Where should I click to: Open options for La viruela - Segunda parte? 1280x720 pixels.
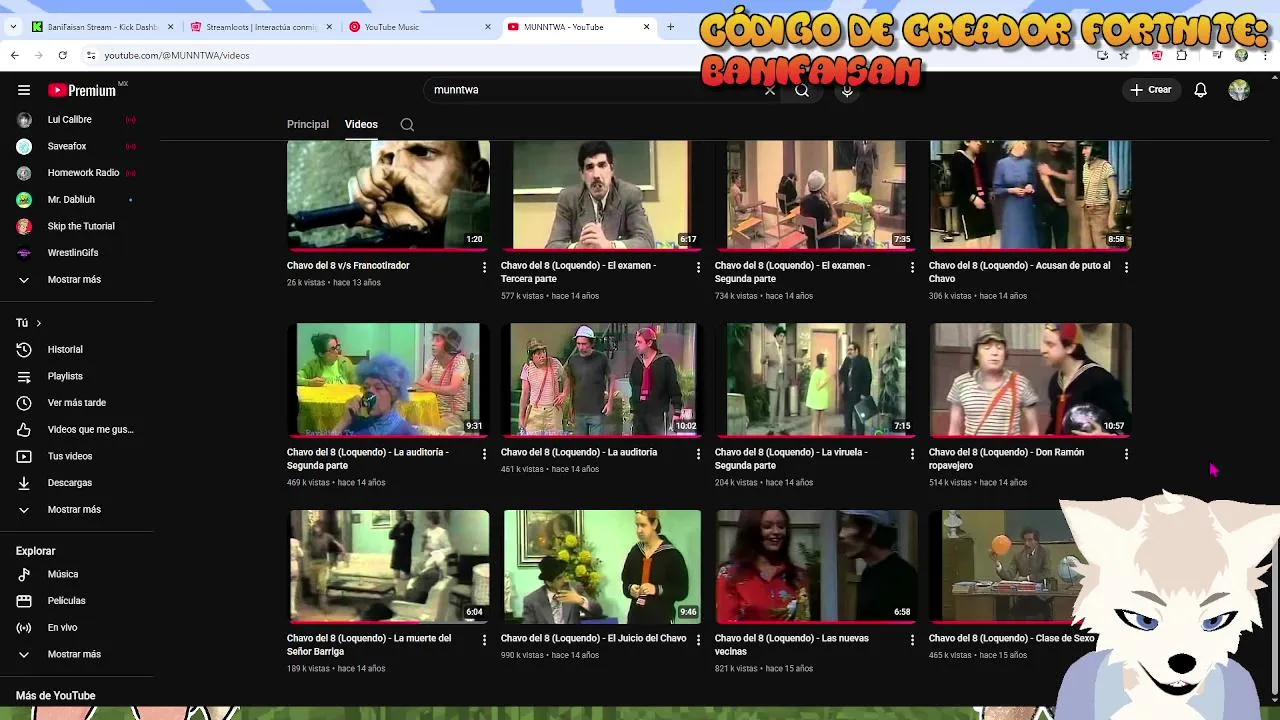tap(912, 454)
